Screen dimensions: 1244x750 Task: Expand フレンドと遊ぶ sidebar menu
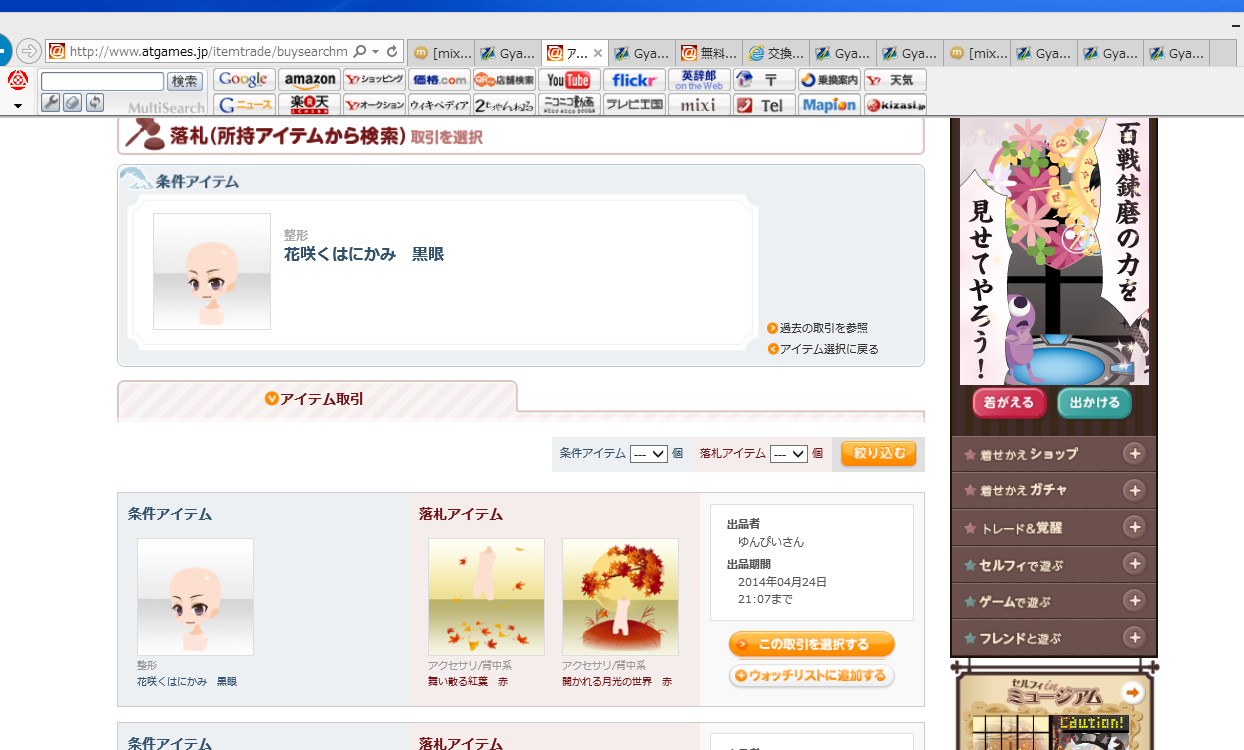coord(1134,637)
